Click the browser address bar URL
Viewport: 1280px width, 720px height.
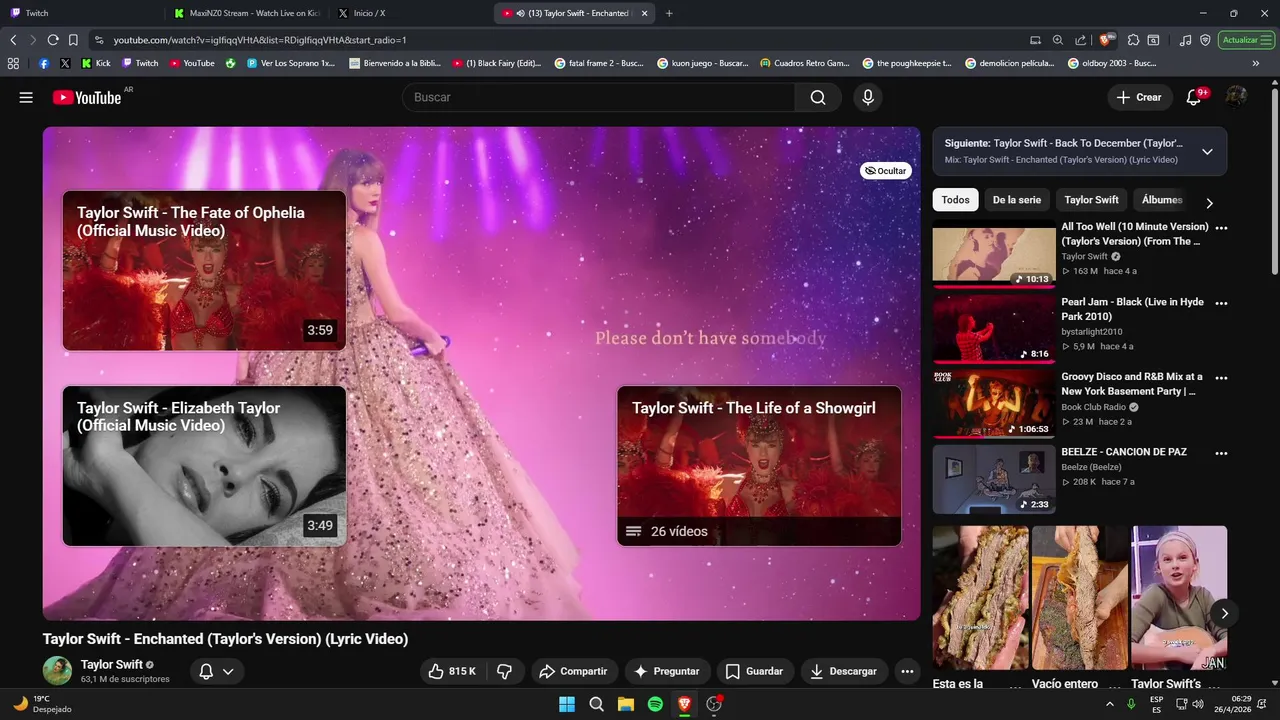[260, 40]
